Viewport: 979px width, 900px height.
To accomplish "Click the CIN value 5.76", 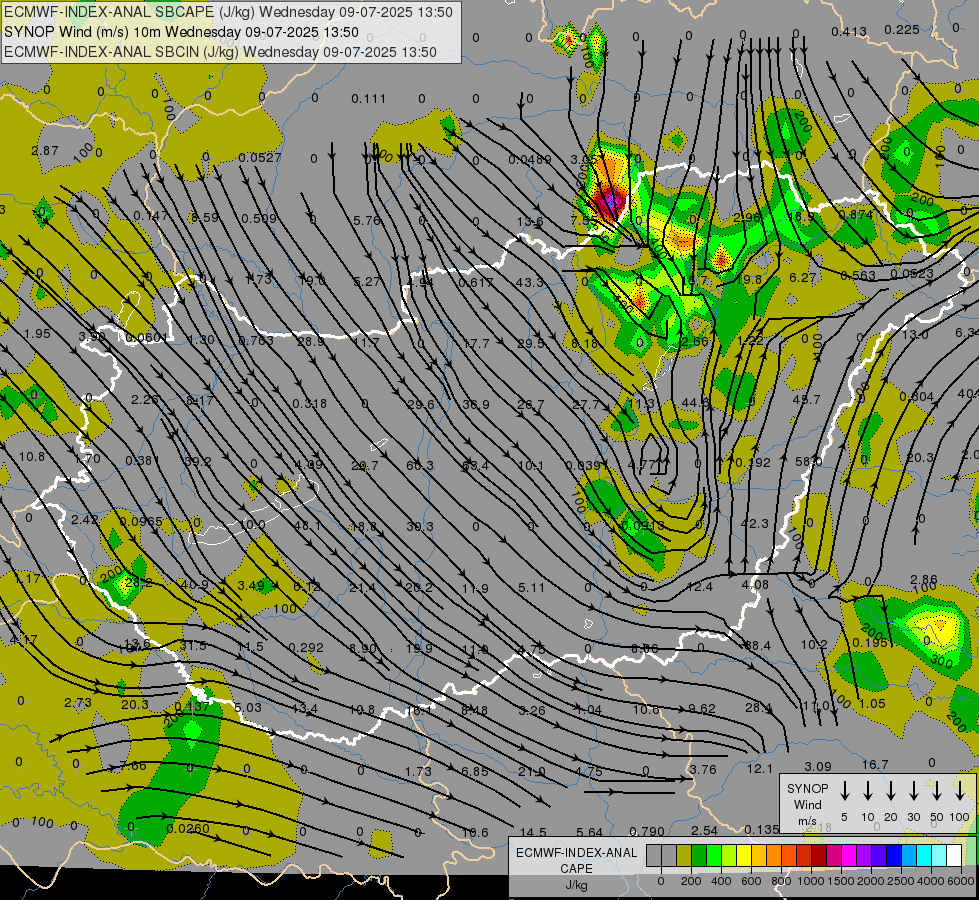I will point(367,220).
